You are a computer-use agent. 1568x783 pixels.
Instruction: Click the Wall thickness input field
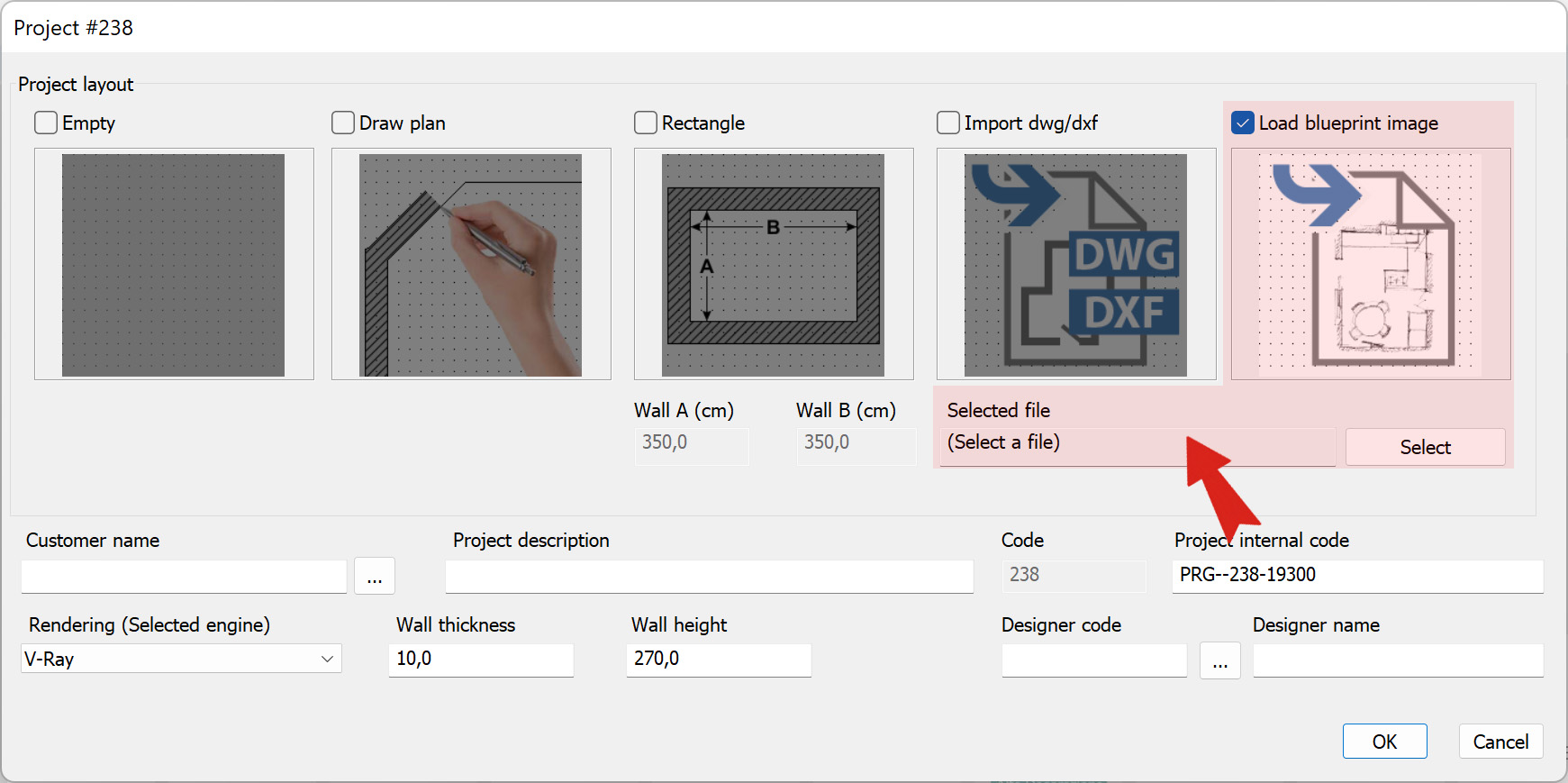point(481,660)
